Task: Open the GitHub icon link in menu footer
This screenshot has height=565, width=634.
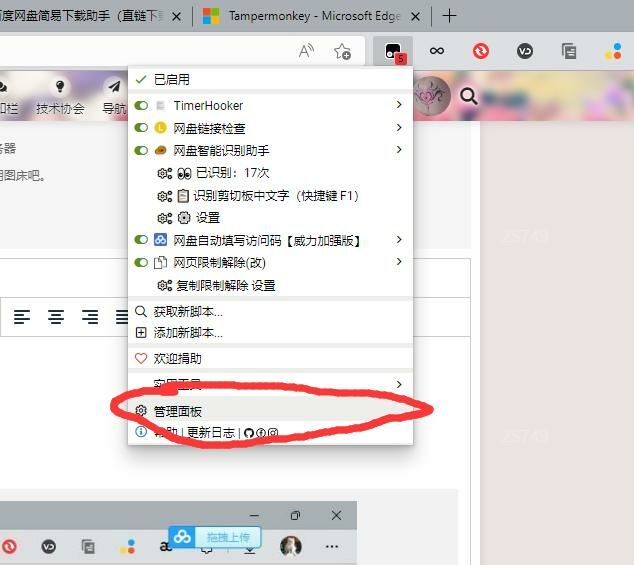Action: pos(249,433)
